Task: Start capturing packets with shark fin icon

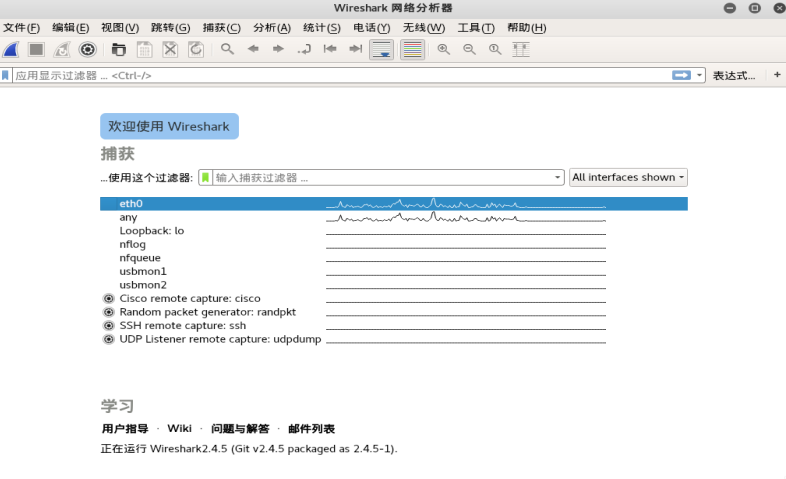Action: 11,50
